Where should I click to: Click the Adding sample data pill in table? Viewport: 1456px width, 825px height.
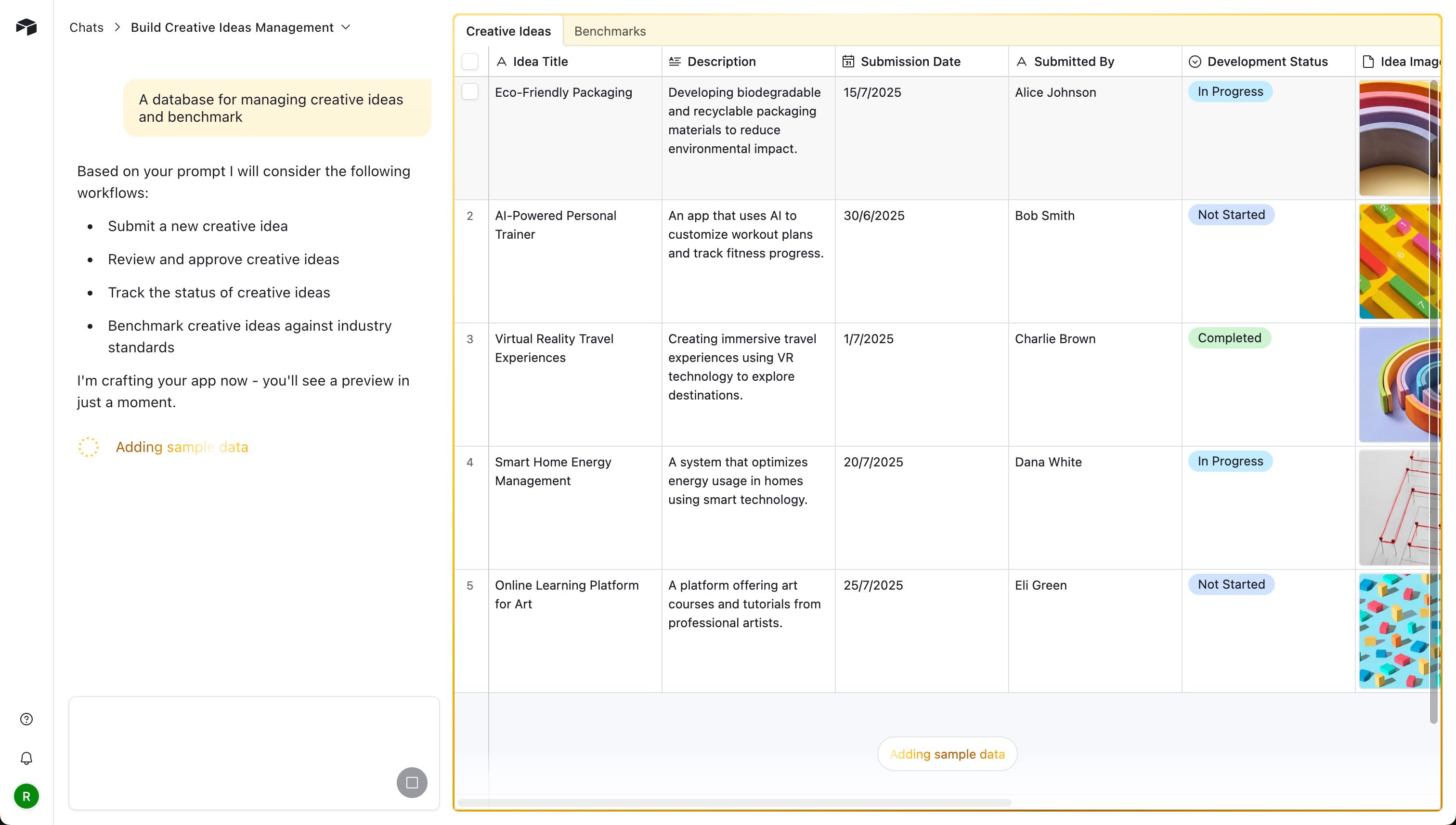tap(947, 754)
